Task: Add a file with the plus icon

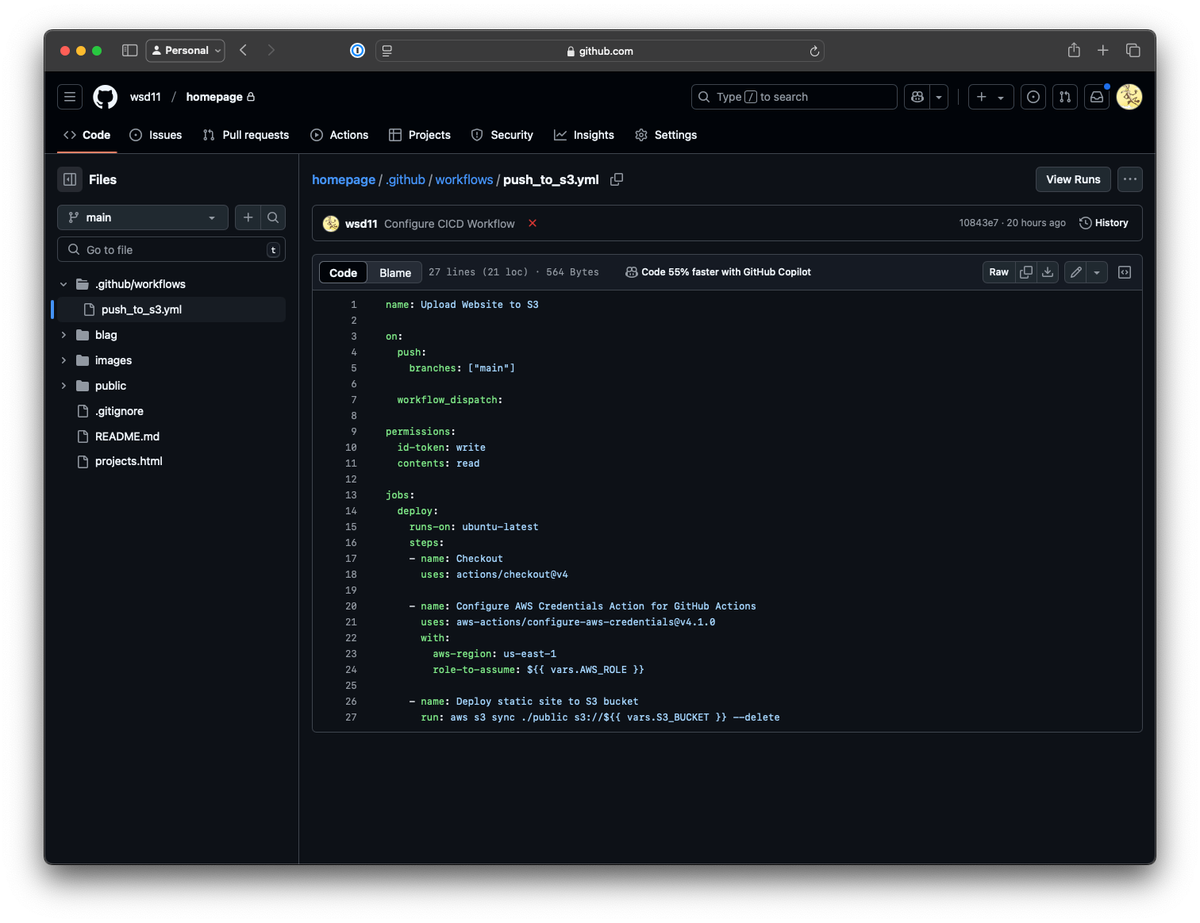Action: pos(247,217)
